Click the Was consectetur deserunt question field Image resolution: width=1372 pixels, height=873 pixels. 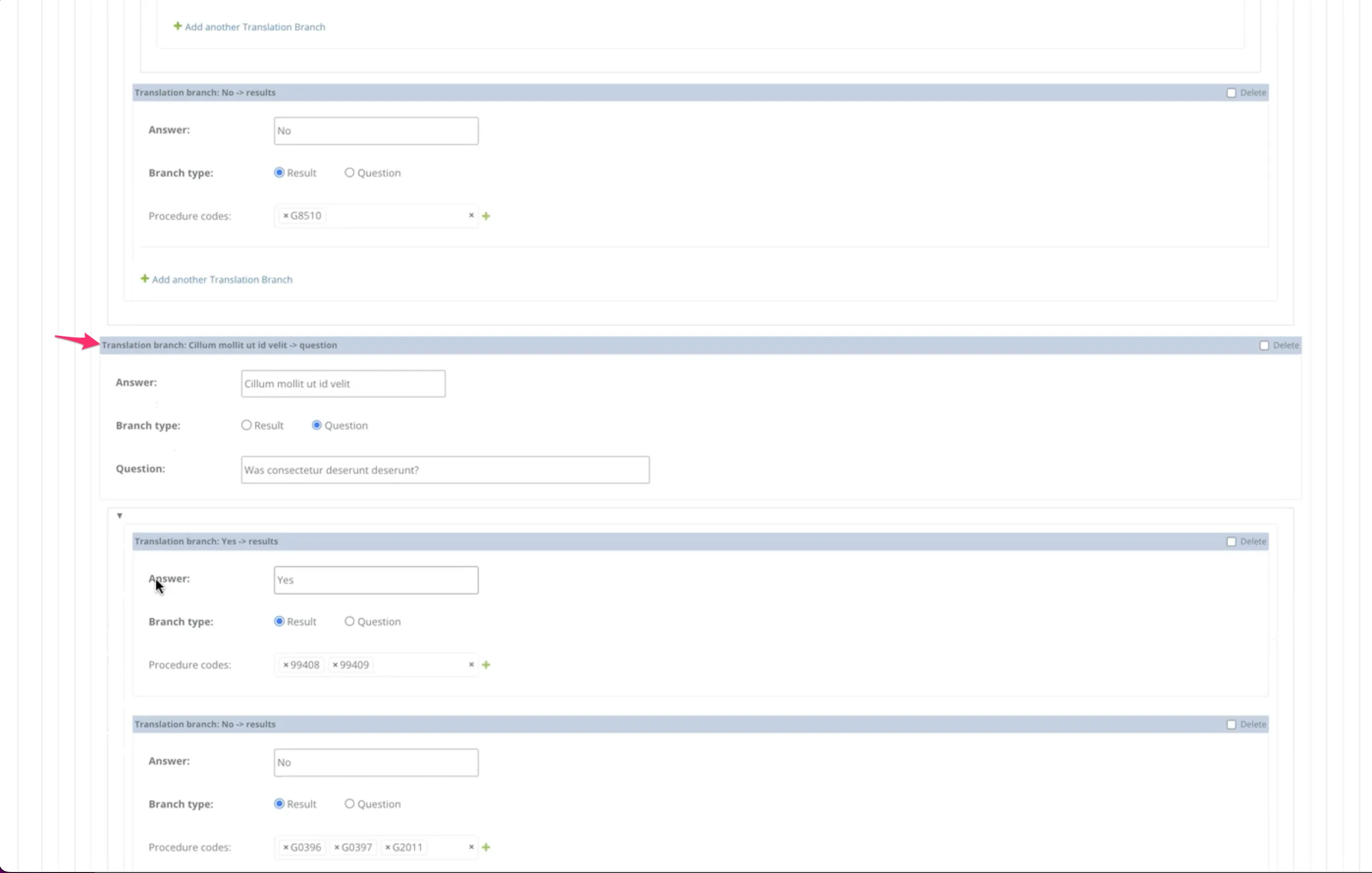[445, 470]
